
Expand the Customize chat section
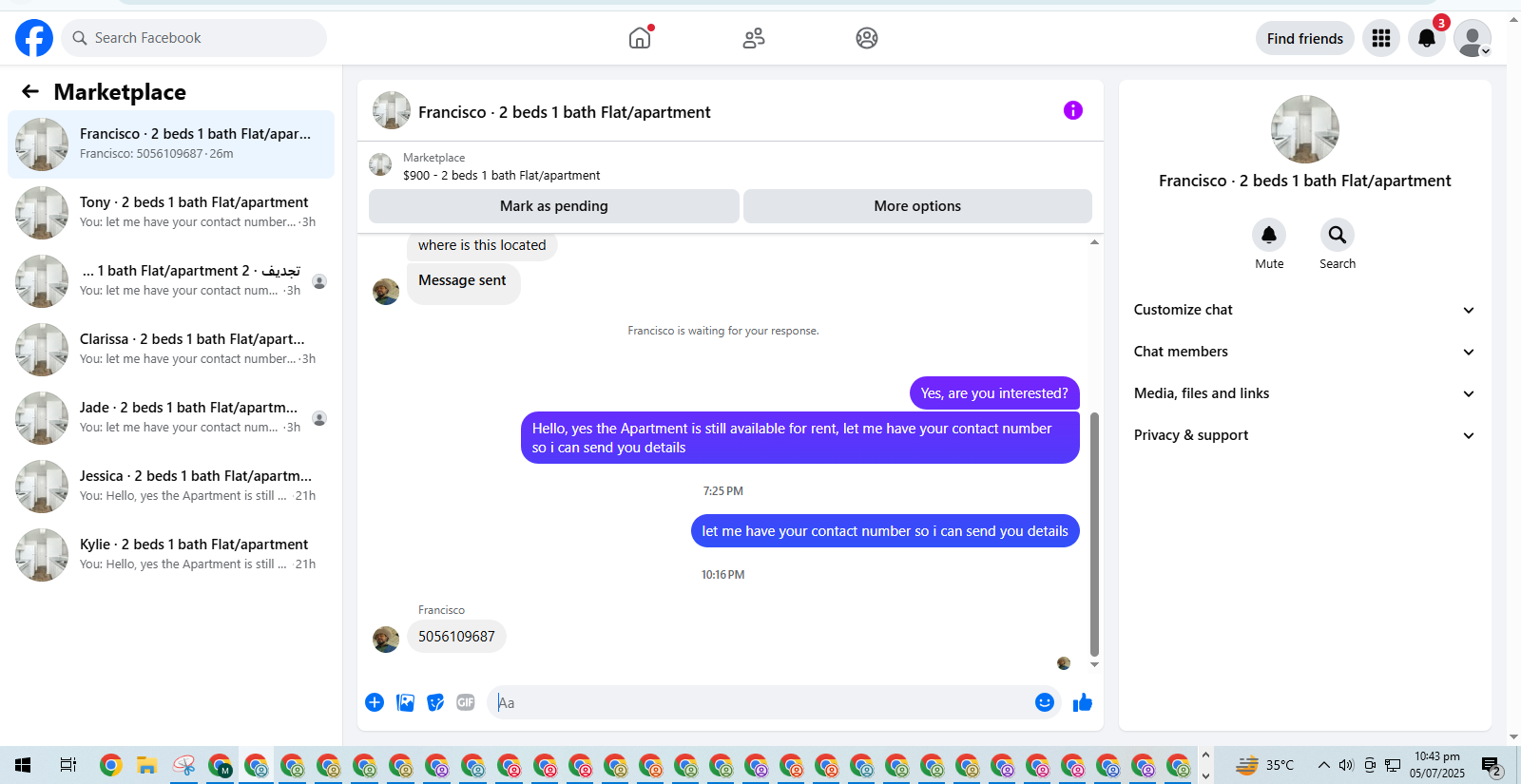coord(1305,310)
